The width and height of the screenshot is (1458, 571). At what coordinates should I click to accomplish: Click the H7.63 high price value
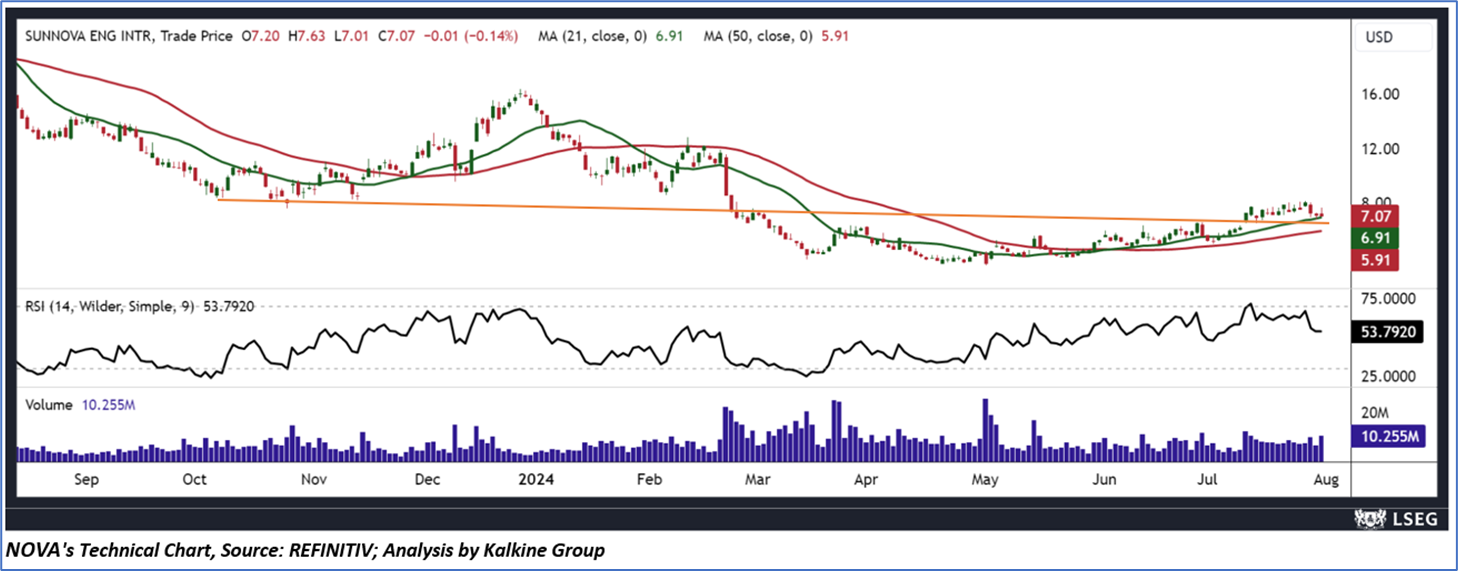tap(305, 36)
